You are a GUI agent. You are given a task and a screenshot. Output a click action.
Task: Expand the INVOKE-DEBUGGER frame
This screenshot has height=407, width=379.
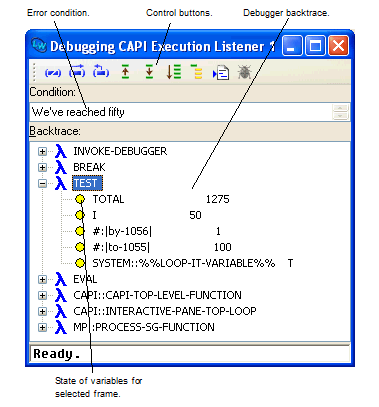42,151
